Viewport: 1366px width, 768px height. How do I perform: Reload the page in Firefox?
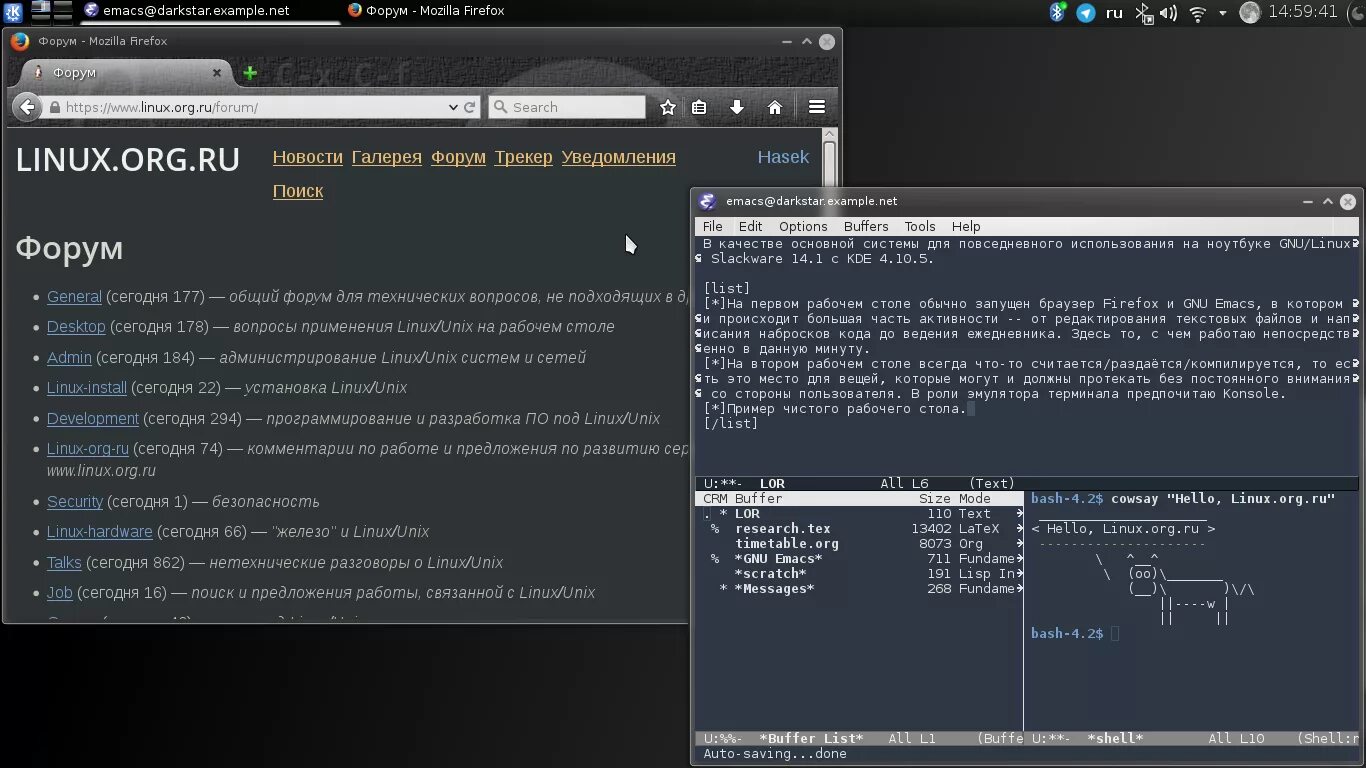469,107
